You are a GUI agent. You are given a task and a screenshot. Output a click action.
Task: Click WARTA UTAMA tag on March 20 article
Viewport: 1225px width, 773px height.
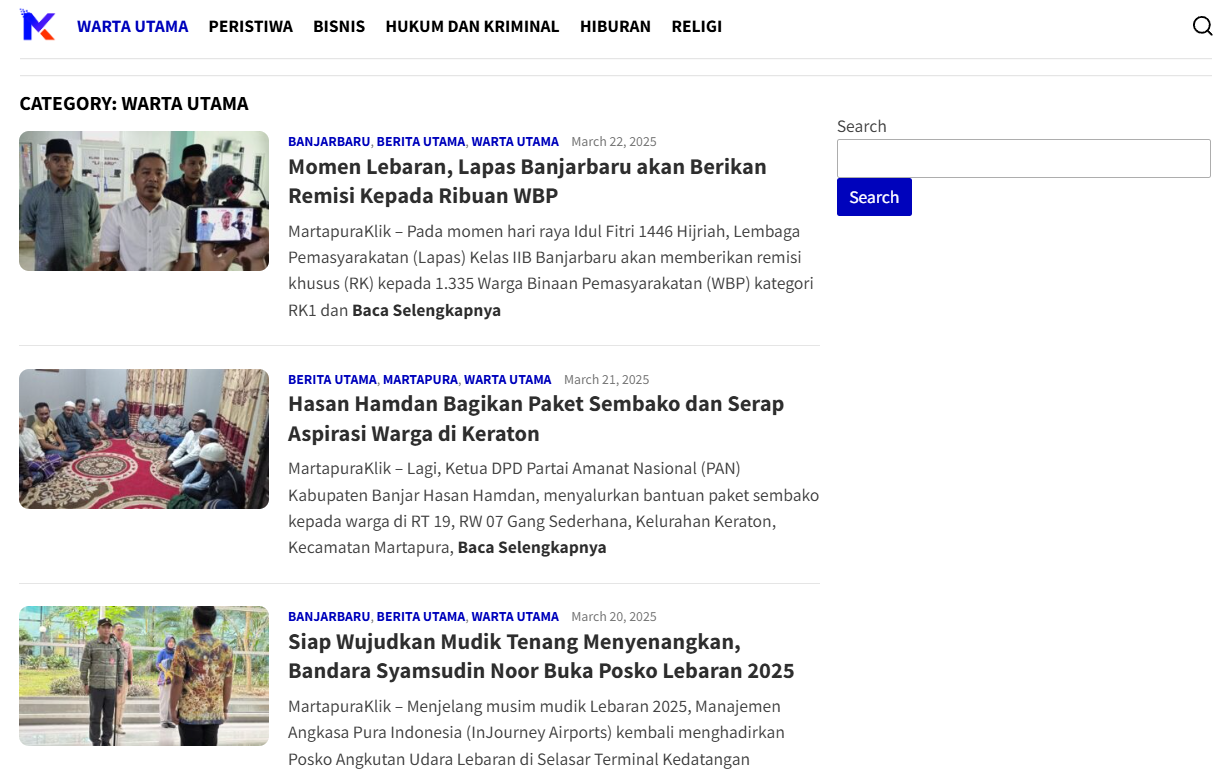[x=515, y=617]
